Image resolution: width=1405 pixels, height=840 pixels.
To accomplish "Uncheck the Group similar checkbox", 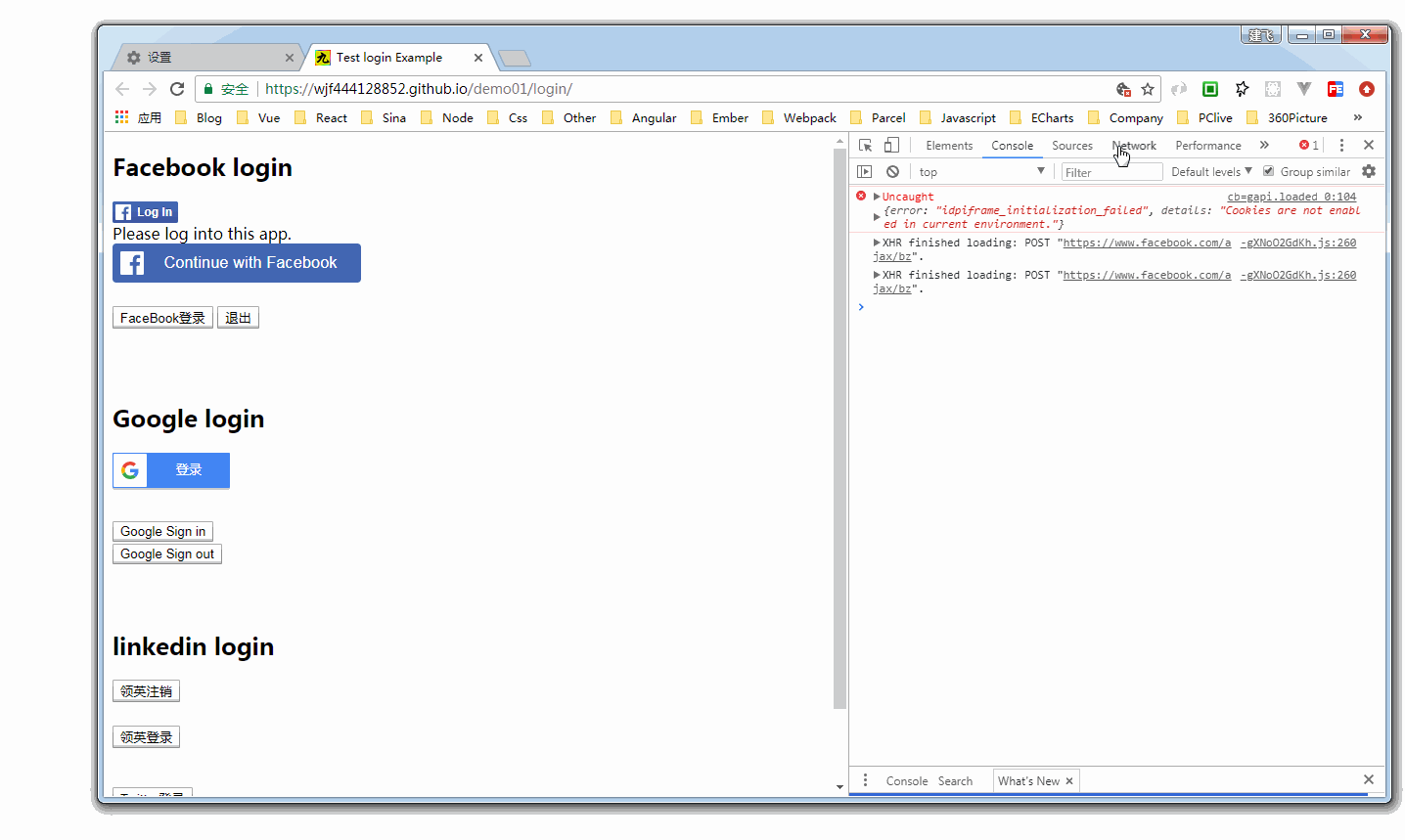I will coord(1269,171).
